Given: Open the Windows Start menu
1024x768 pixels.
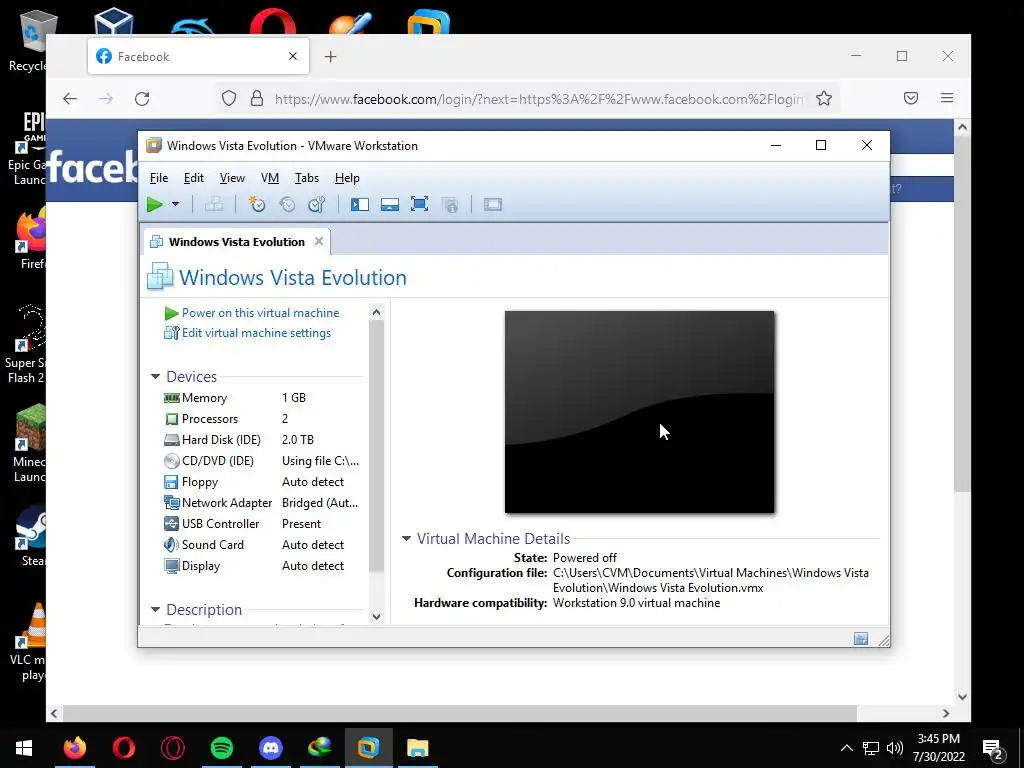Looking at the screenshot, I should click(24, 748).
